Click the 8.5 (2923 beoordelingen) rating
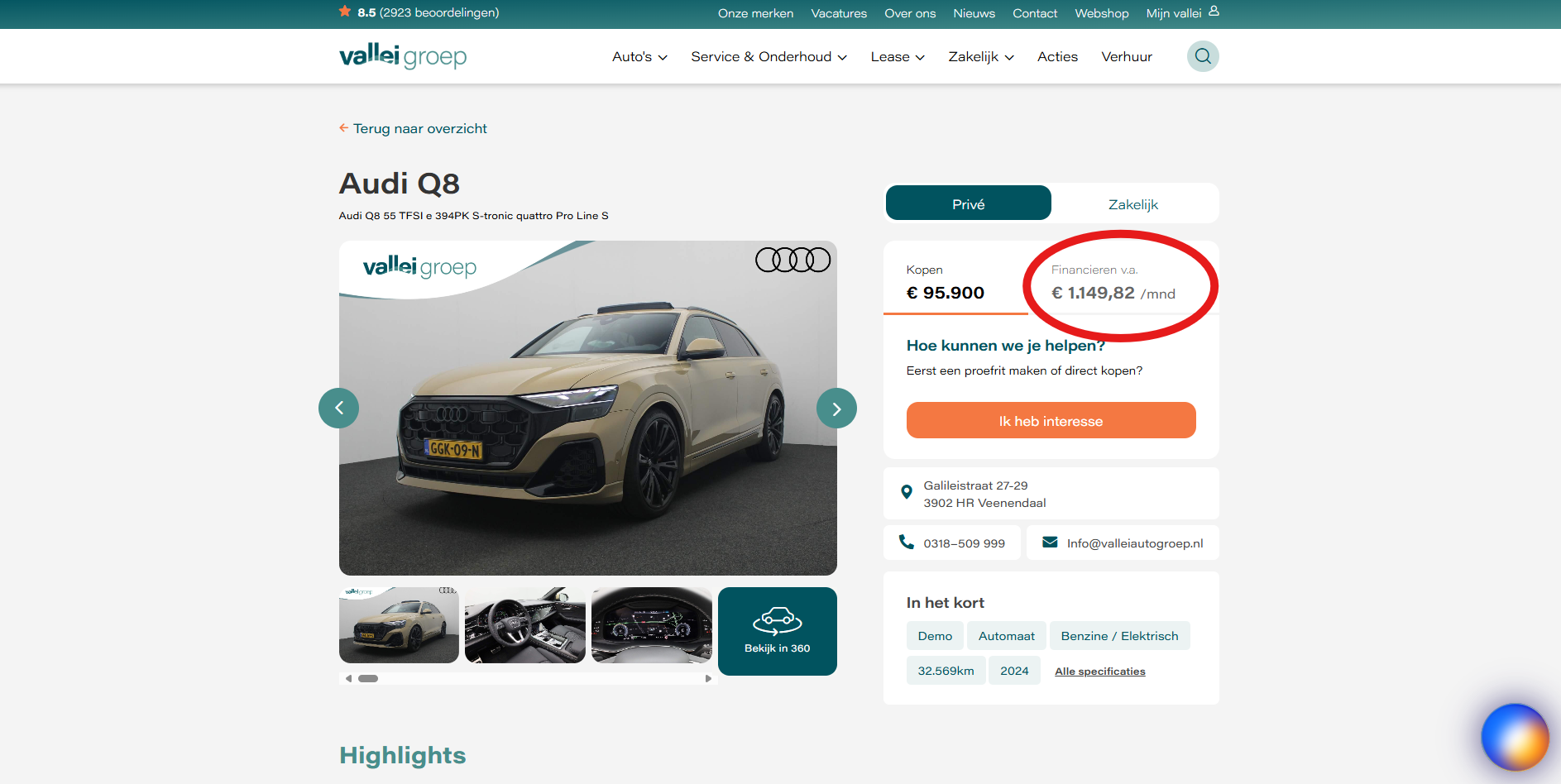1561x784 pixels. click(x=428, y=12)
